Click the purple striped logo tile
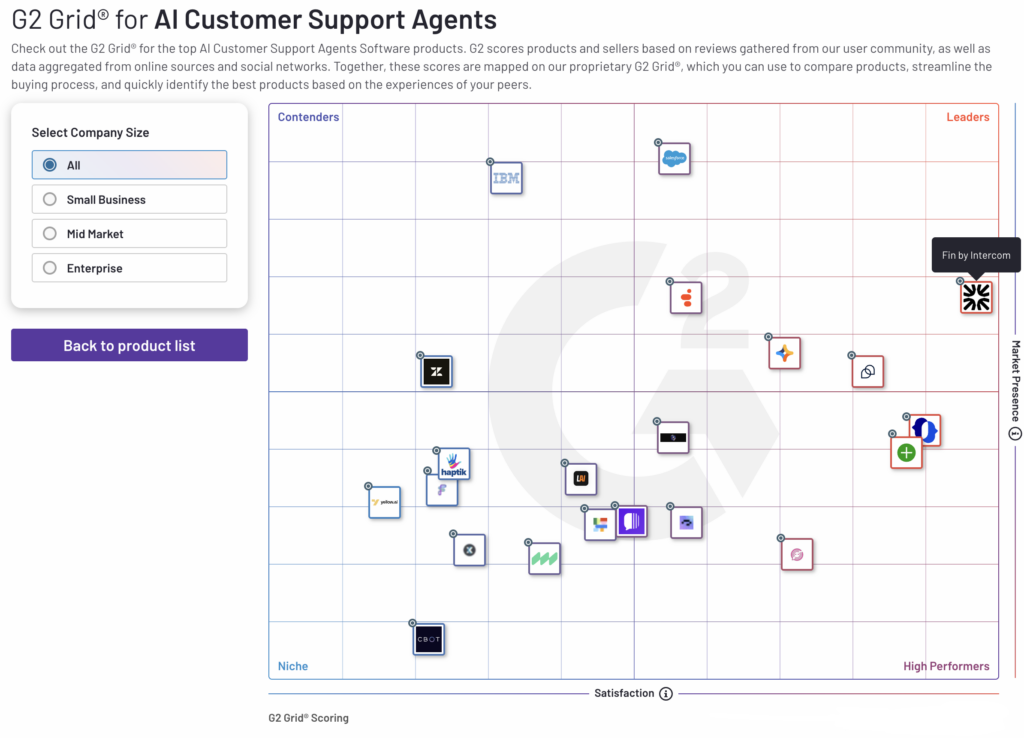 tap(632, 521)
